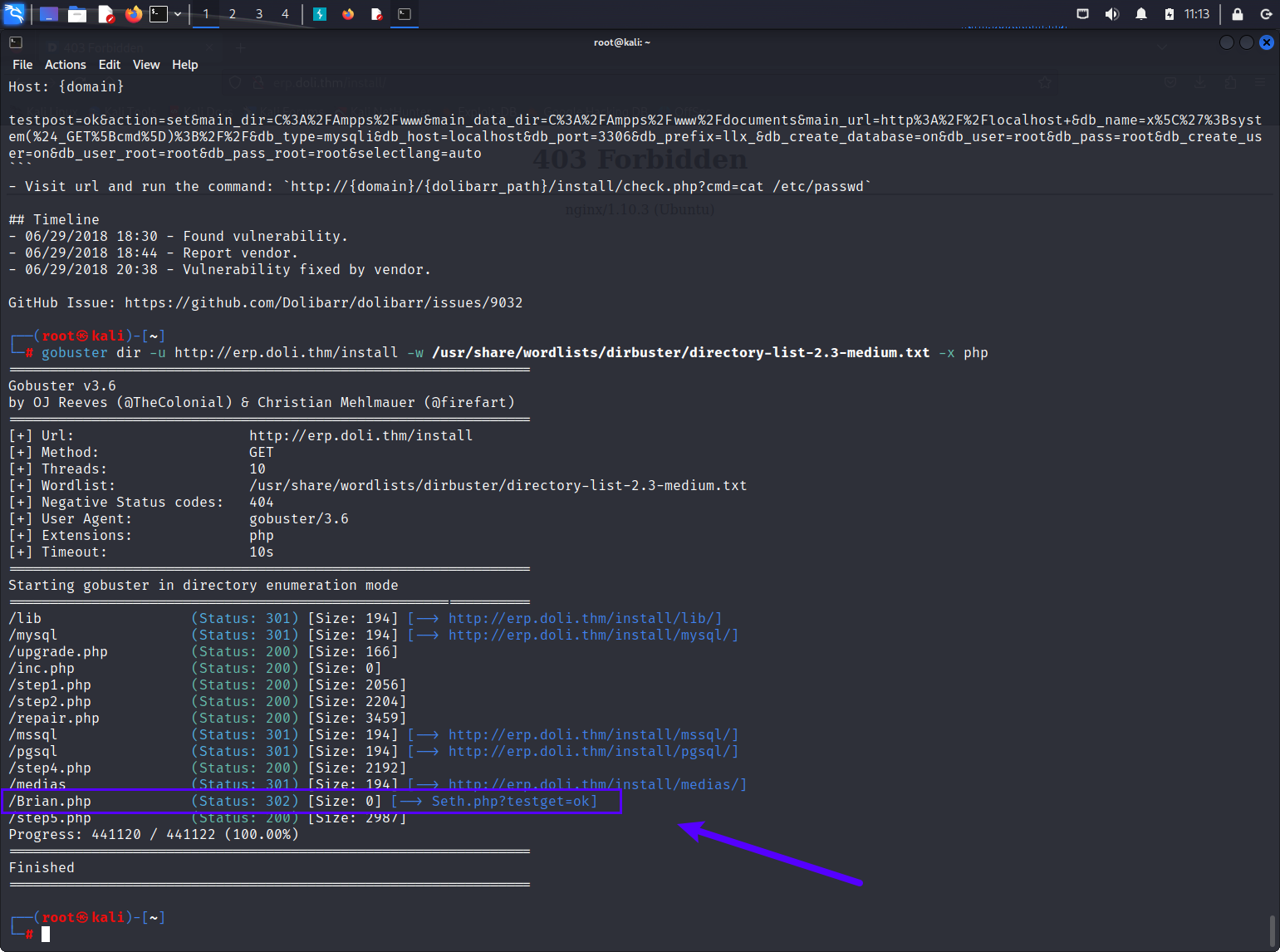Click the 11:13 panel clock
1280x952 pixels.
tap(1197, 14)
